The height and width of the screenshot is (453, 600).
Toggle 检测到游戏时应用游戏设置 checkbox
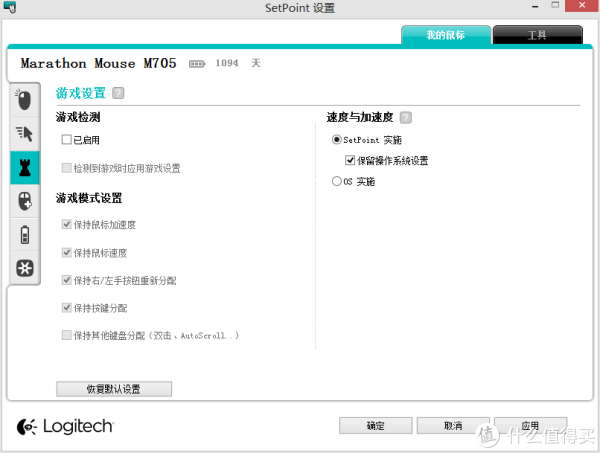pos(66,168)
